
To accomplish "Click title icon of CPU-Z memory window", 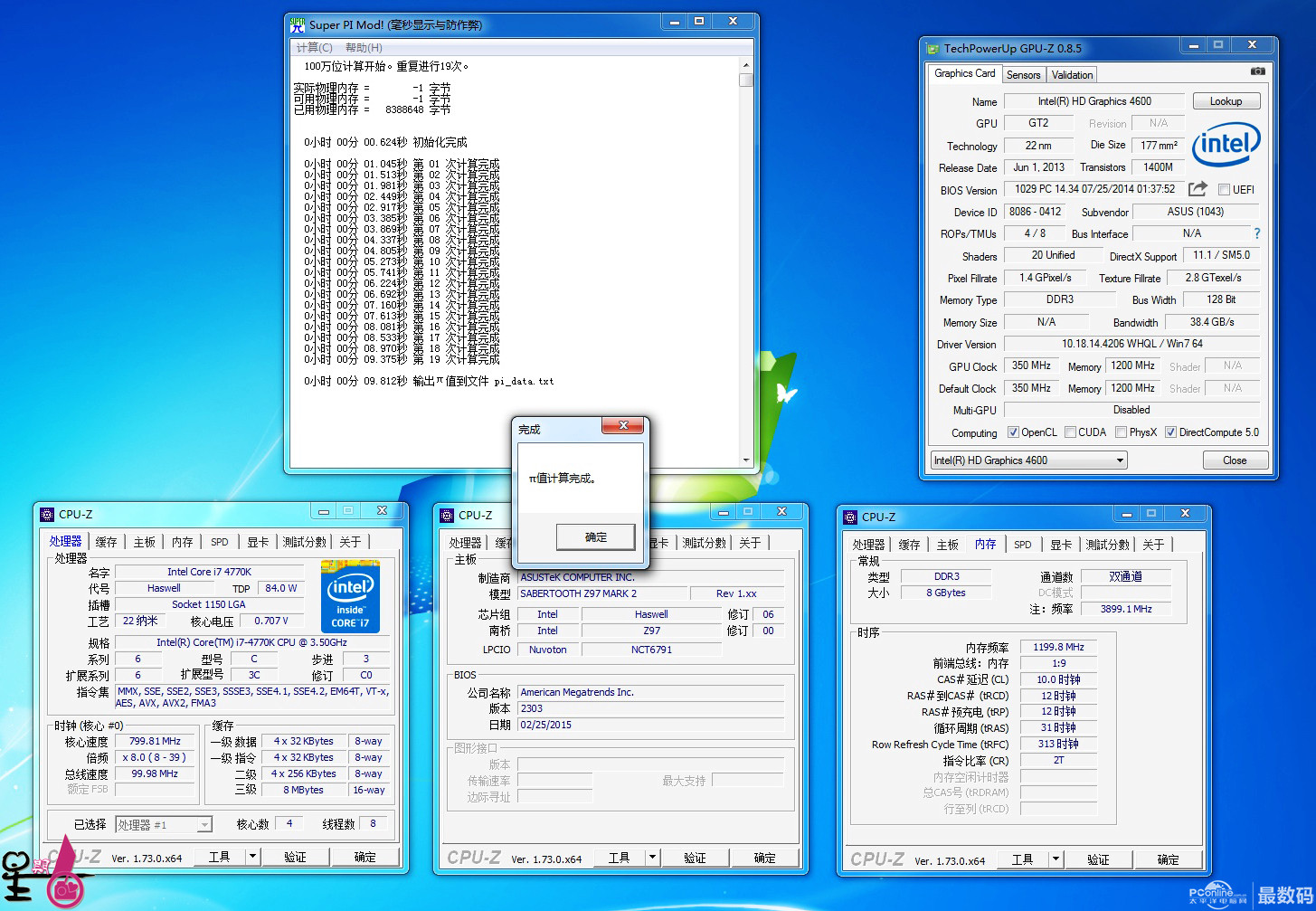I will pos(849,517).
